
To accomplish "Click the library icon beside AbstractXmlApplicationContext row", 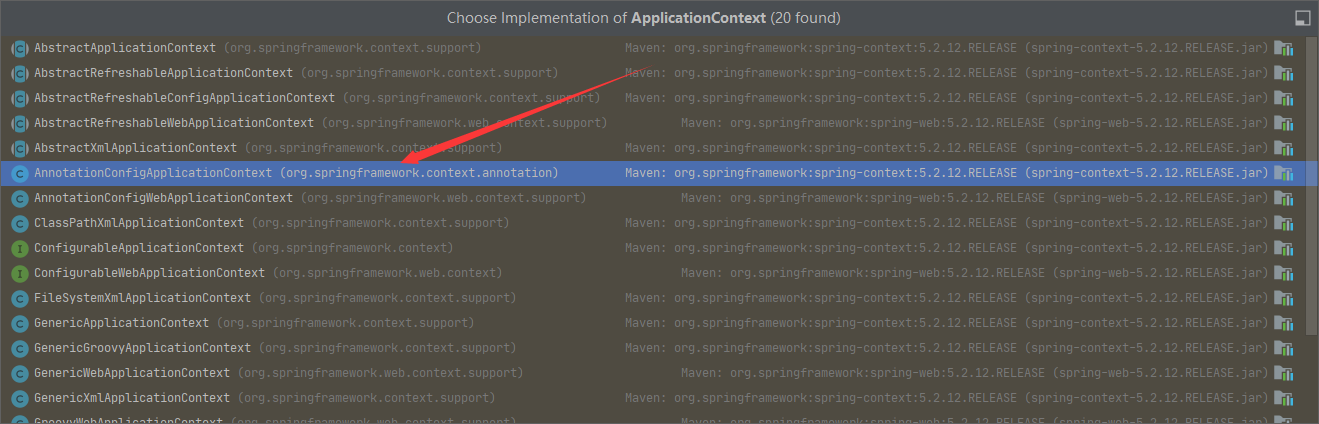I will (x=1283, y=148).
